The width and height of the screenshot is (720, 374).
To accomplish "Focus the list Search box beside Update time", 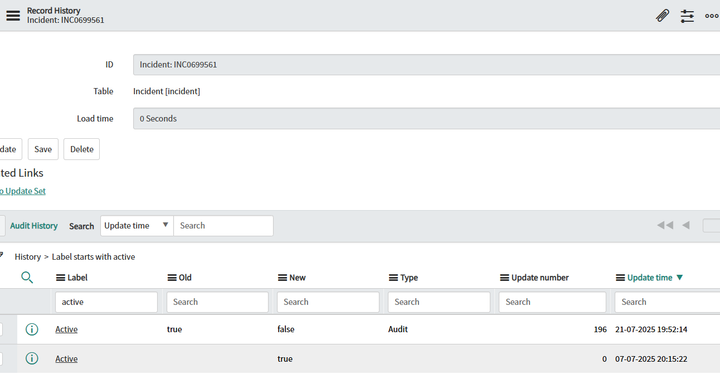I will tap(223, 226).
